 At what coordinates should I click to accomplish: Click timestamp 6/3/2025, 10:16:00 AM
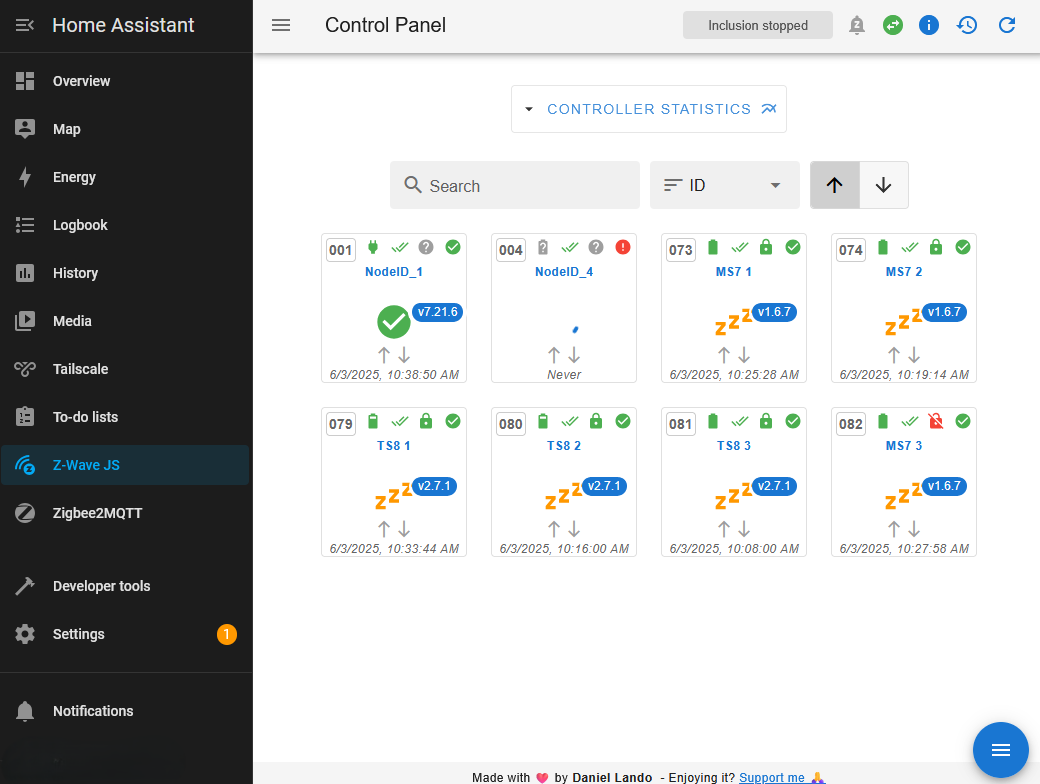click(x=564, y=549)
